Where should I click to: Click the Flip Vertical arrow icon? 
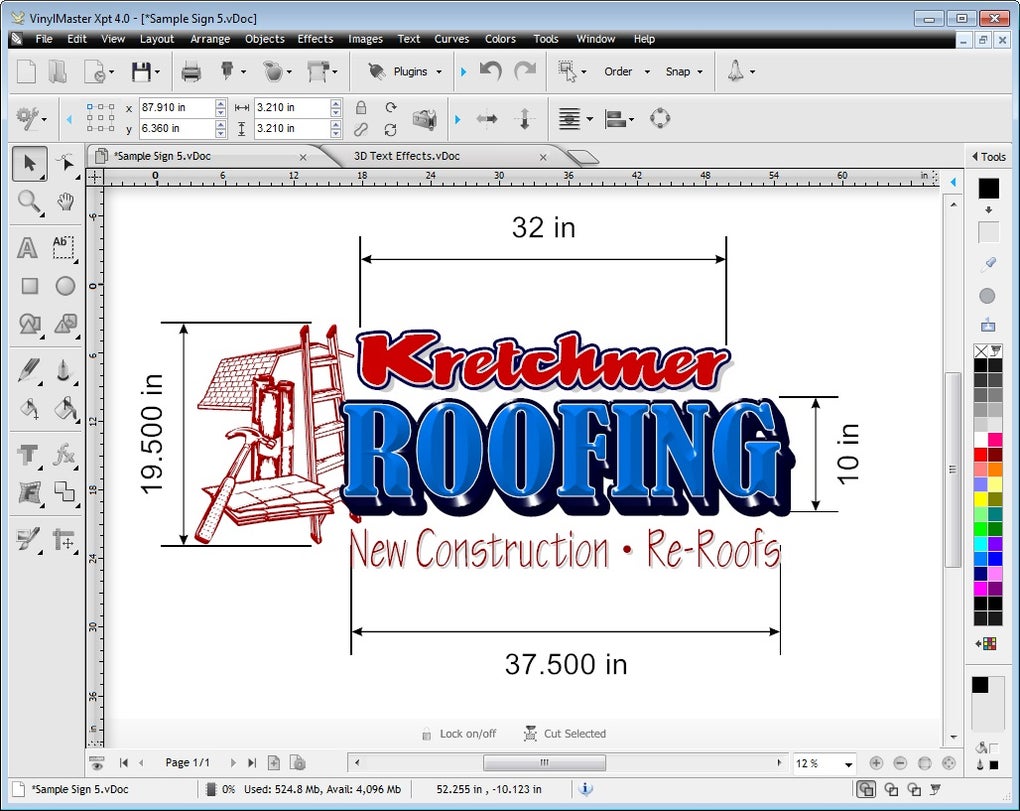[524, 119]
